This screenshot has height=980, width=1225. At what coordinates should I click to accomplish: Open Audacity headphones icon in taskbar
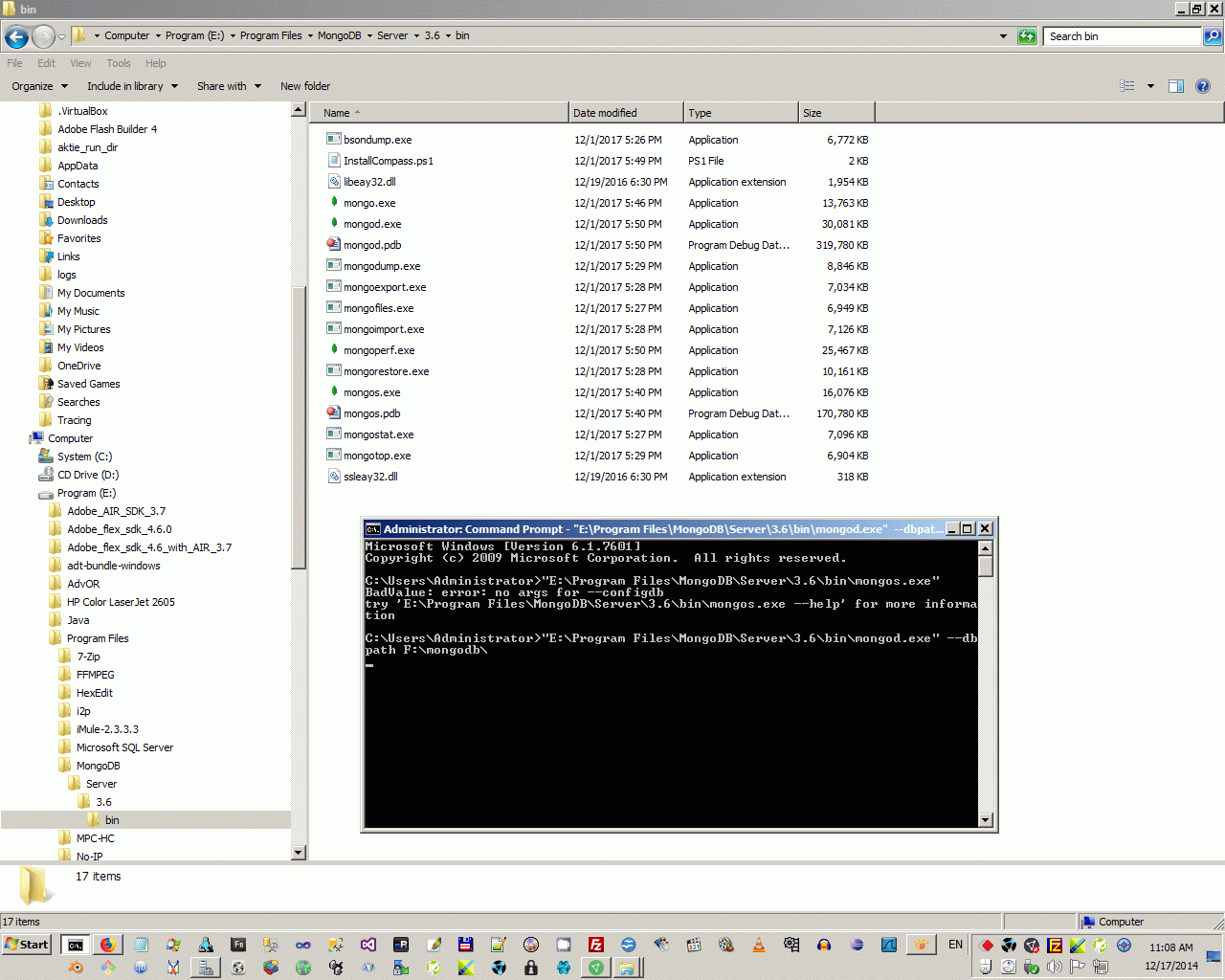823,945
